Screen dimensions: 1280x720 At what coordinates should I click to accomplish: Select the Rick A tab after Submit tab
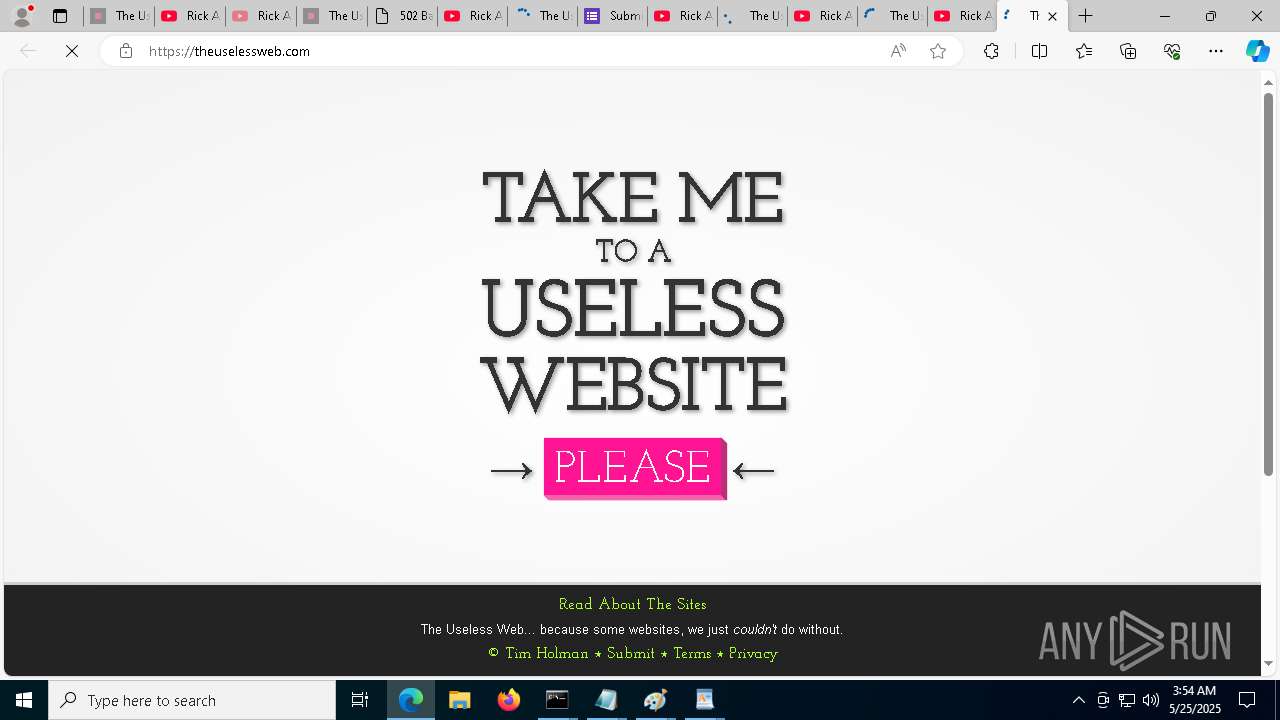tap(682, 16)
